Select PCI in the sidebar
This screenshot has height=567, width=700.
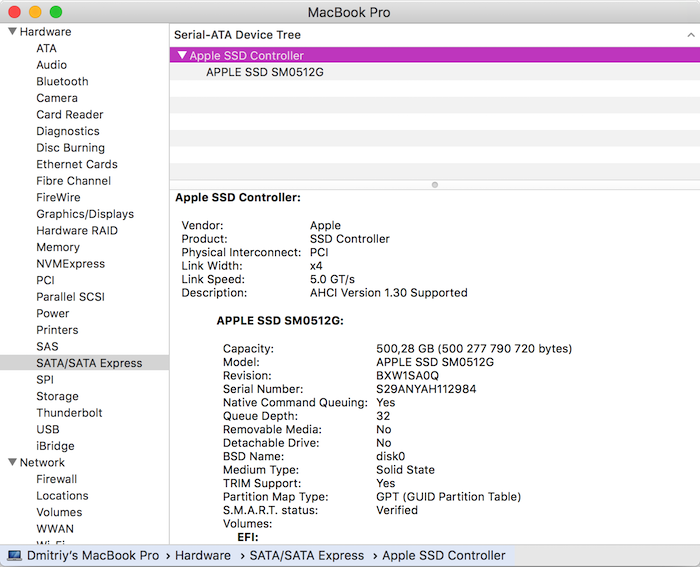[x=46, y=280]
